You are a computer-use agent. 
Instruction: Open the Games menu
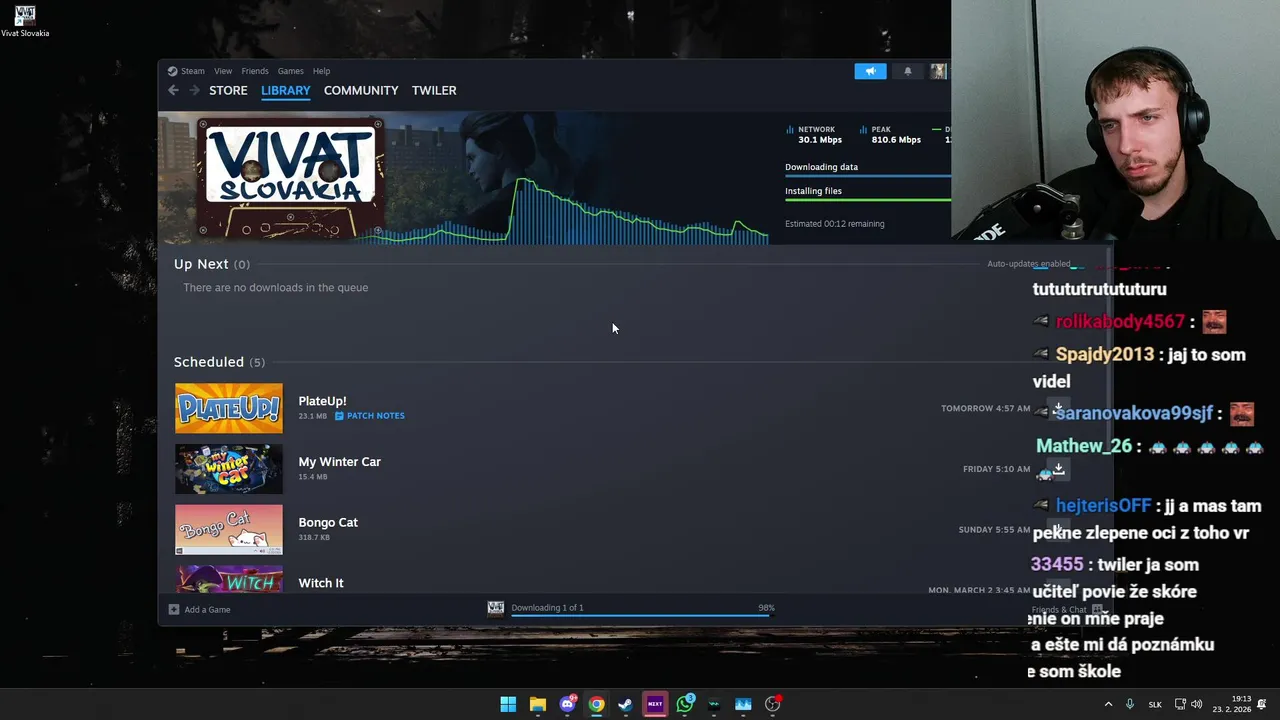(x=291, y=71)
